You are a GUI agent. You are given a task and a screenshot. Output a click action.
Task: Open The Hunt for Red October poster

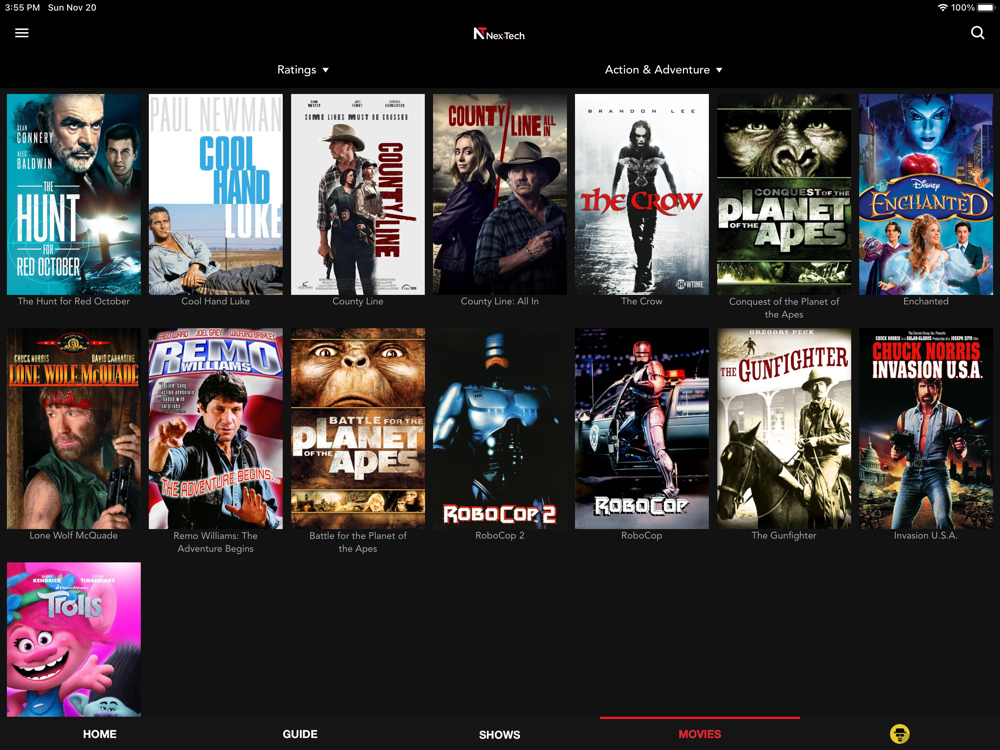tap(74, 195)
